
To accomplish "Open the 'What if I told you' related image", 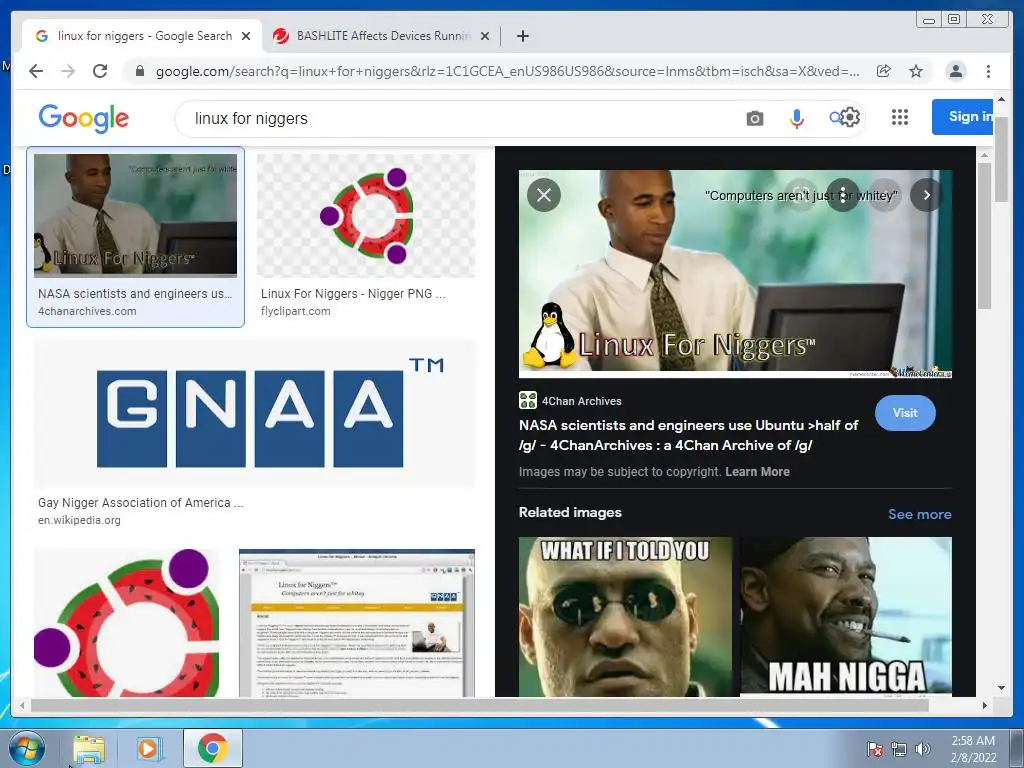I will coord(625,616).
